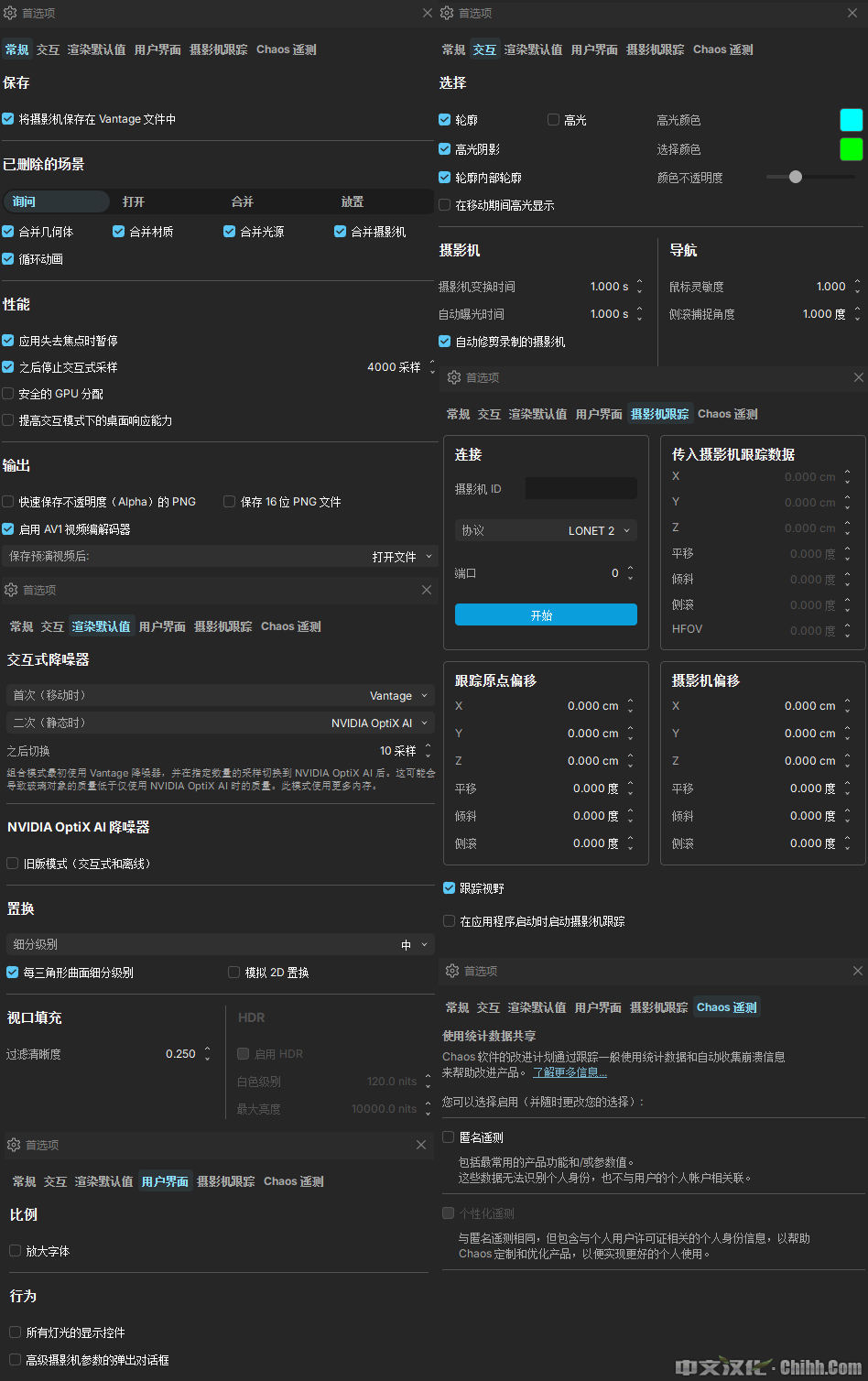Toggle 将摄影机保存在 Vantage 文件中 checkbox
The width and height of the screenshot is (868, 1381).
(8, 119)
